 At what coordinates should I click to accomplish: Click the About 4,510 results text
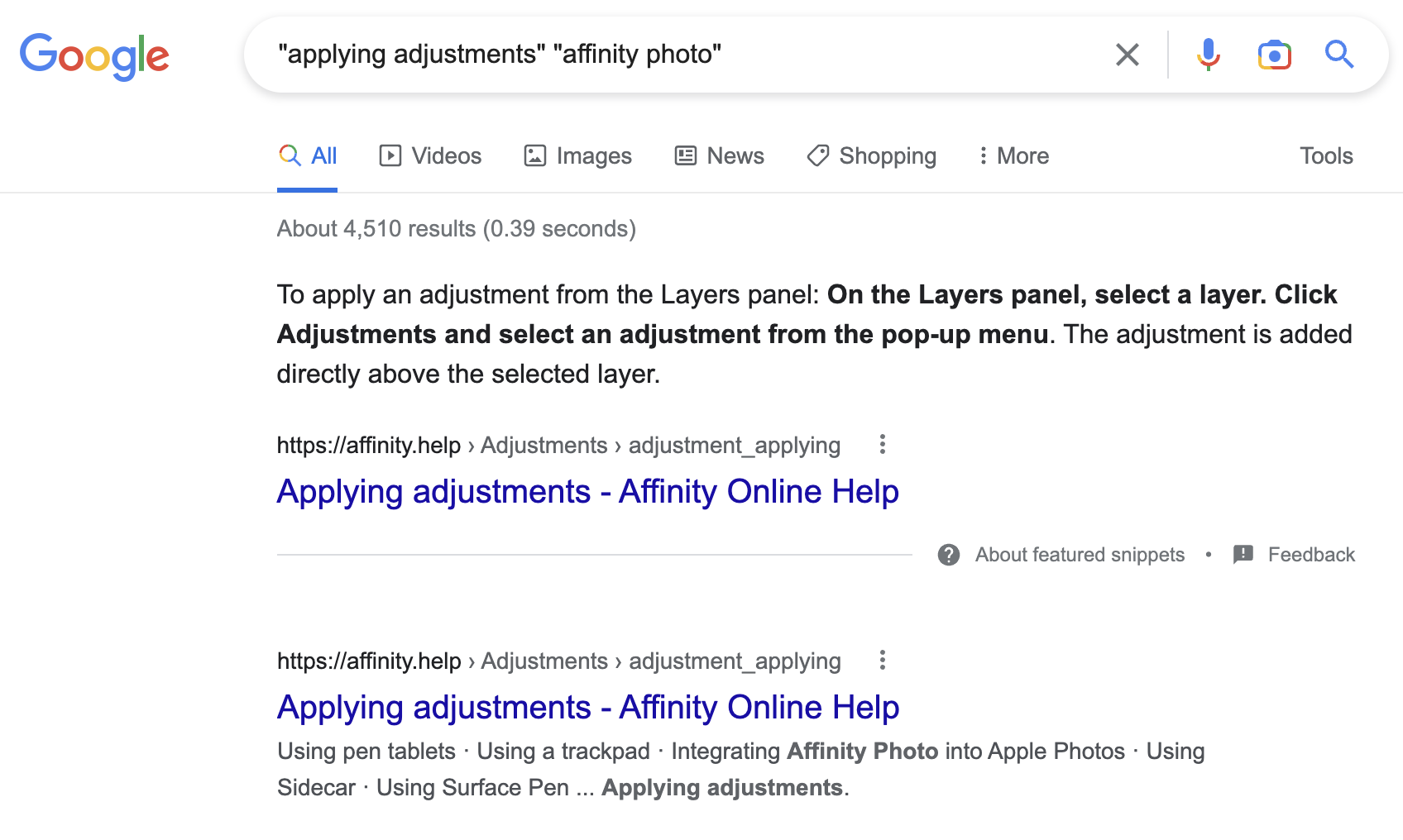coord(457,229)
